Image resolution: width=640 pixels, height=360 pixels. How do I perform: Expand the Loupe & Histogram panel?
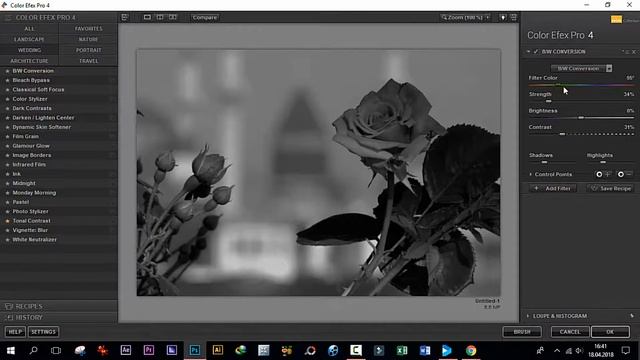[x=528, y=316]
